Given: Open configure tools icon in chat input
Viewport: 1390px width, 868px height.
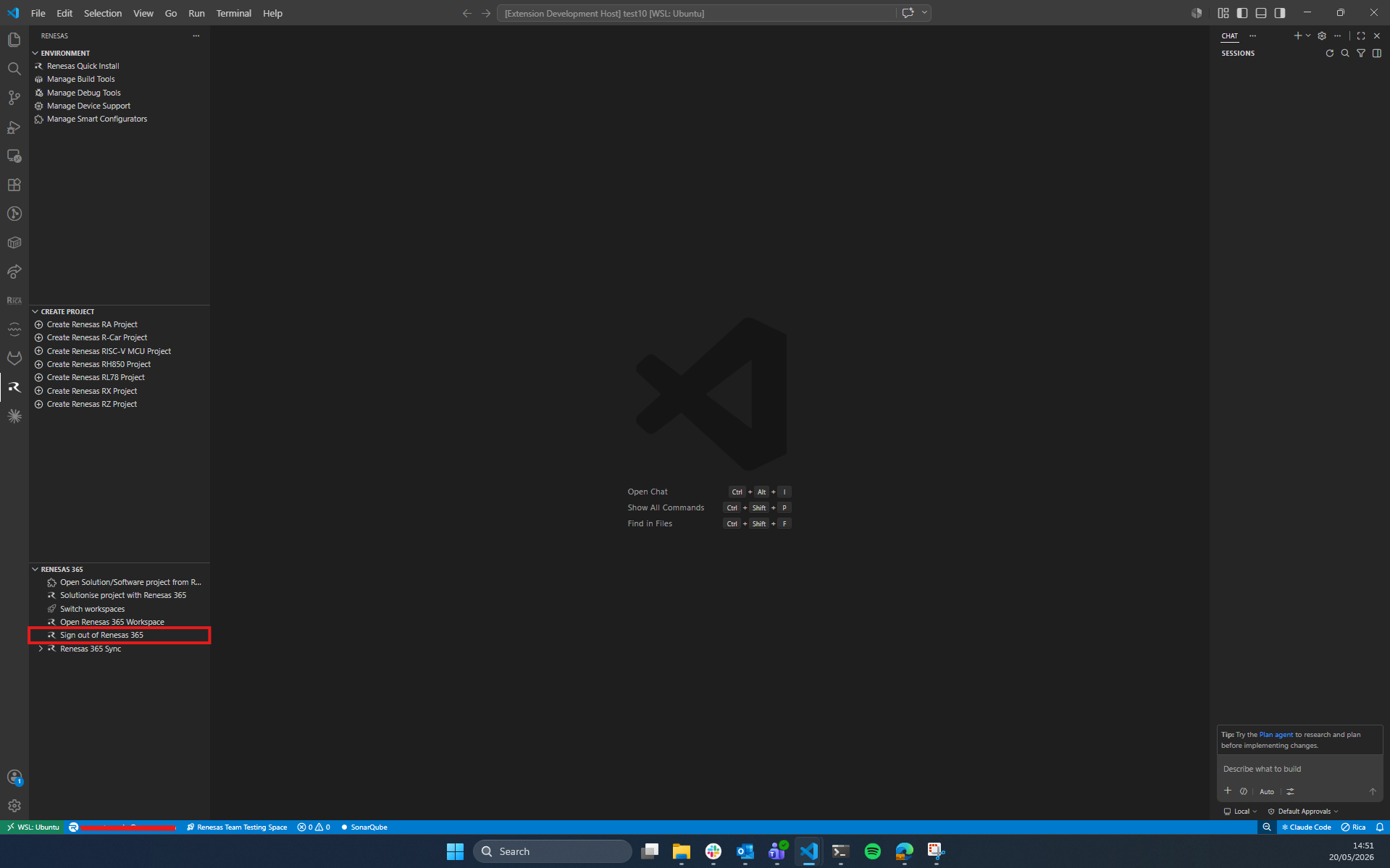Looking at the screenshot, I should pyautogui.click(x=1290, y=791).
